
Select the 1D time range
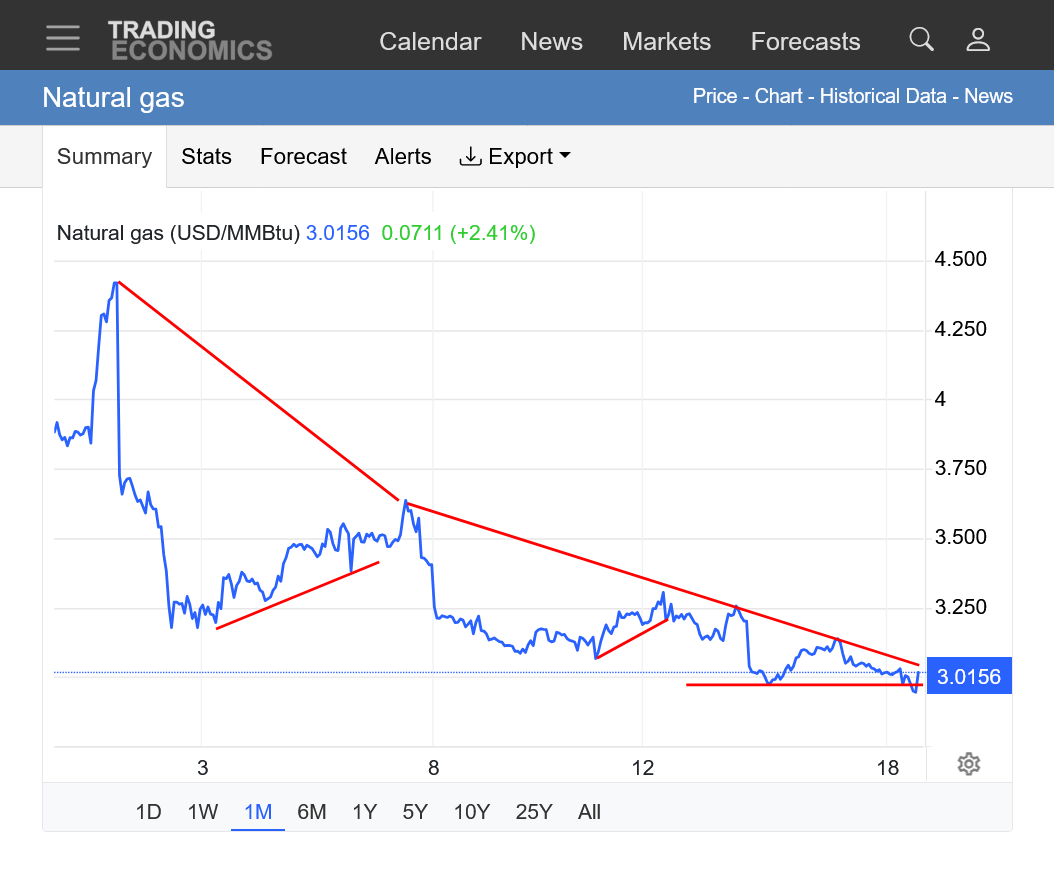[x=148, y=812]
